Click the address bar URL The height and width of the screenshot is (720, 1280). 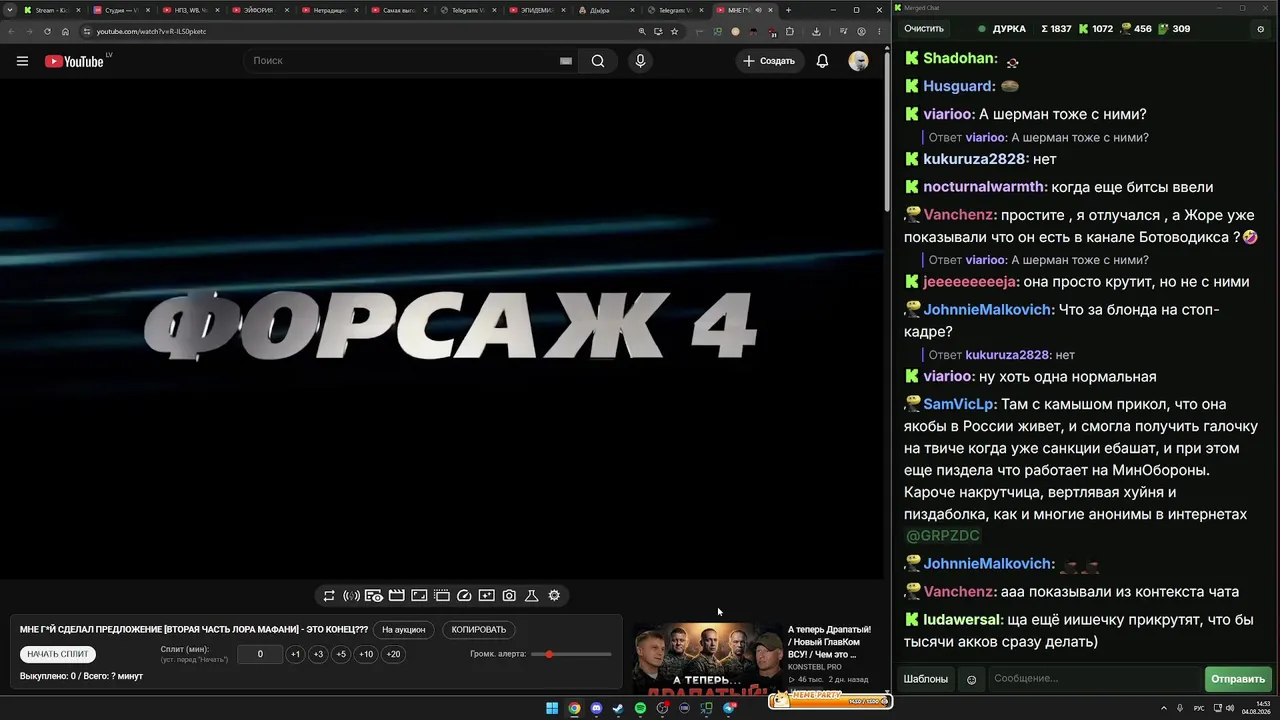[x=151, y=31]
